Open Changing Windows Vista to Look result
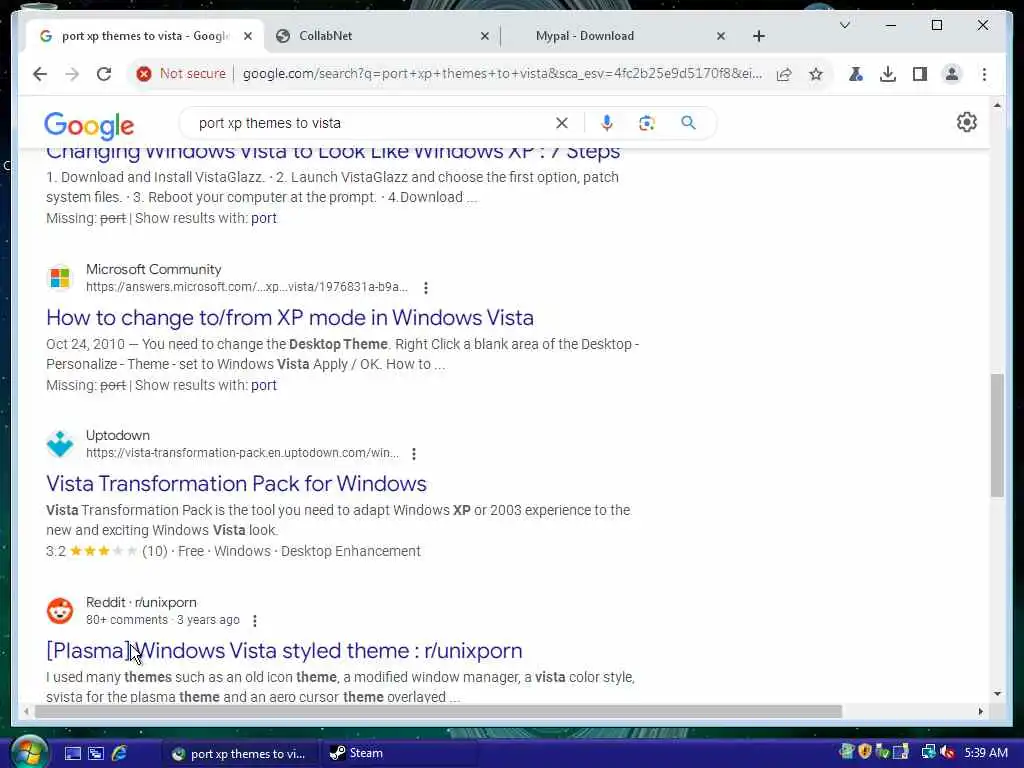The width and height of the screenshot is (1024, 768). (333, 153)
